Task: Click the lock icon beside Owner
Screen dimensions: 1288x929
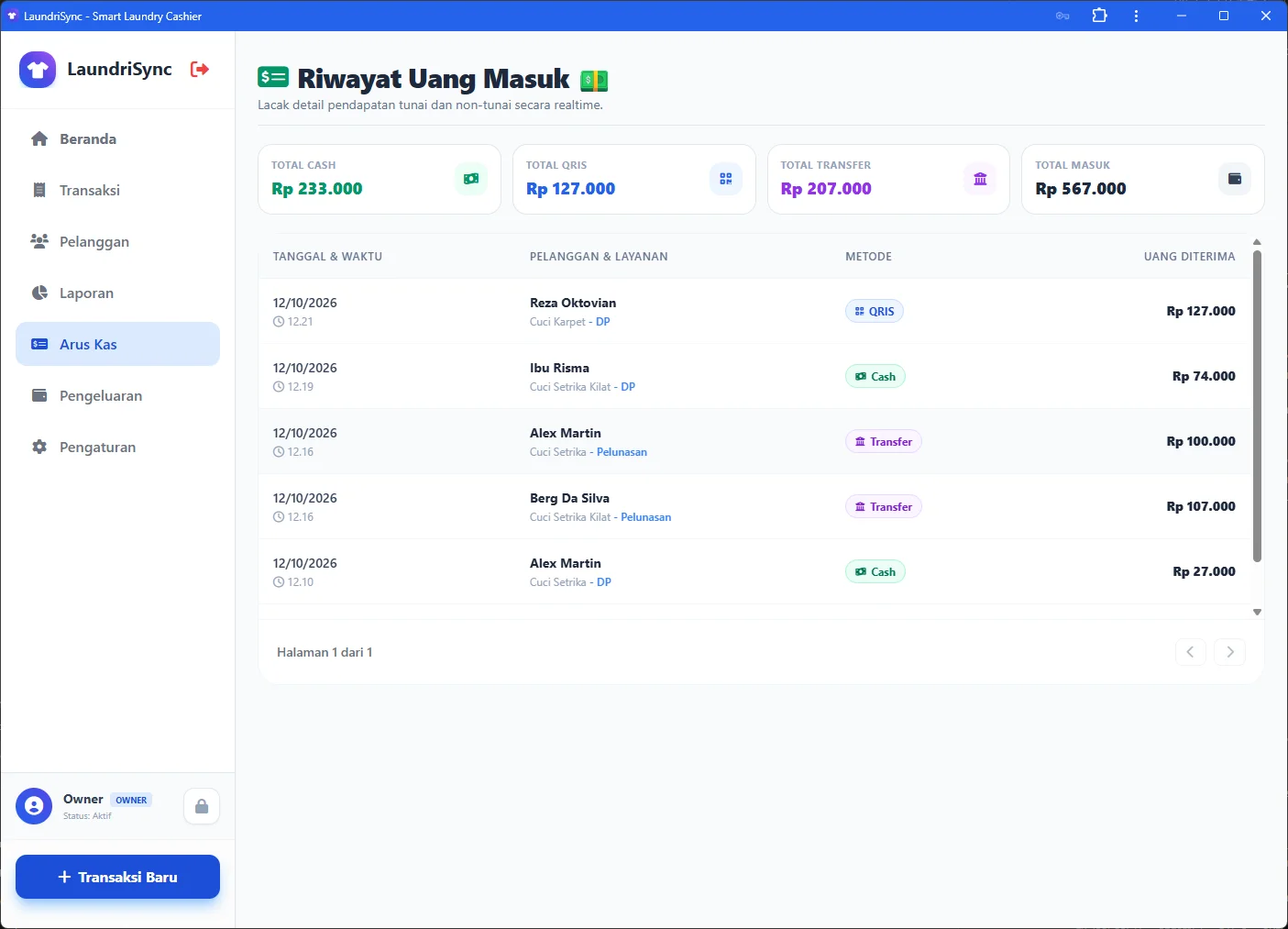Action: point(202,806)
